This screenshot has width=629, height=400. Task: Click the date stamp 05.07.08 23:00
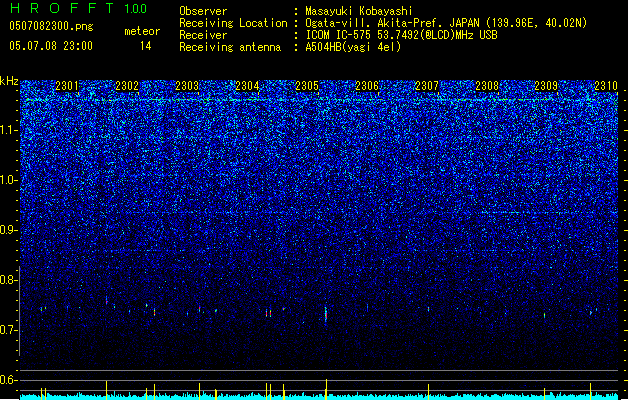[x=51, y=46]
